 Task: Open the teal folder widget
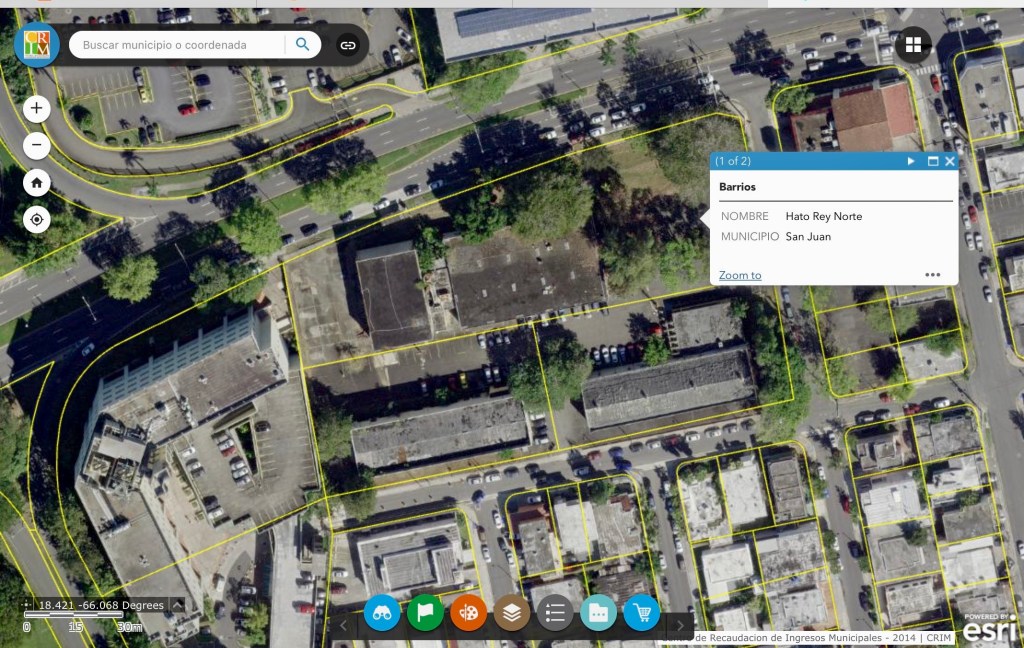coord(598,612)
